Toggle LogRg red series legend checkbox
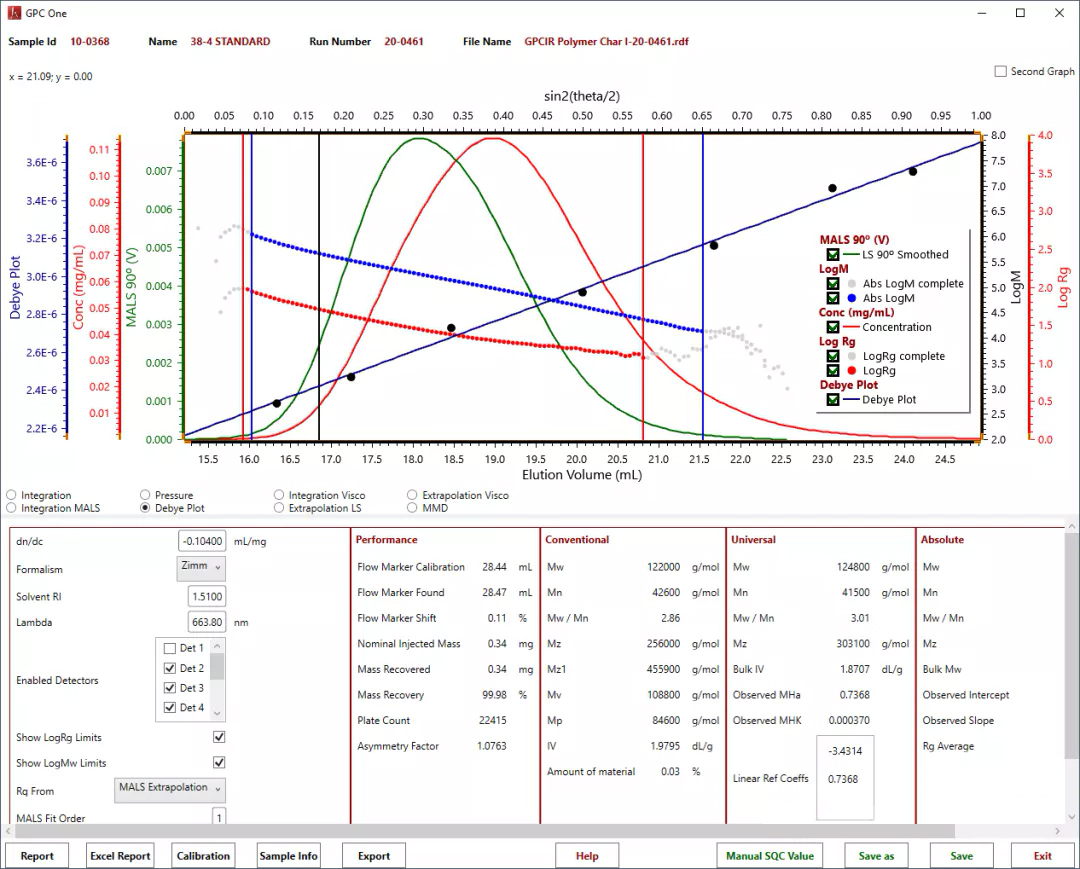 tap(833, 370)
